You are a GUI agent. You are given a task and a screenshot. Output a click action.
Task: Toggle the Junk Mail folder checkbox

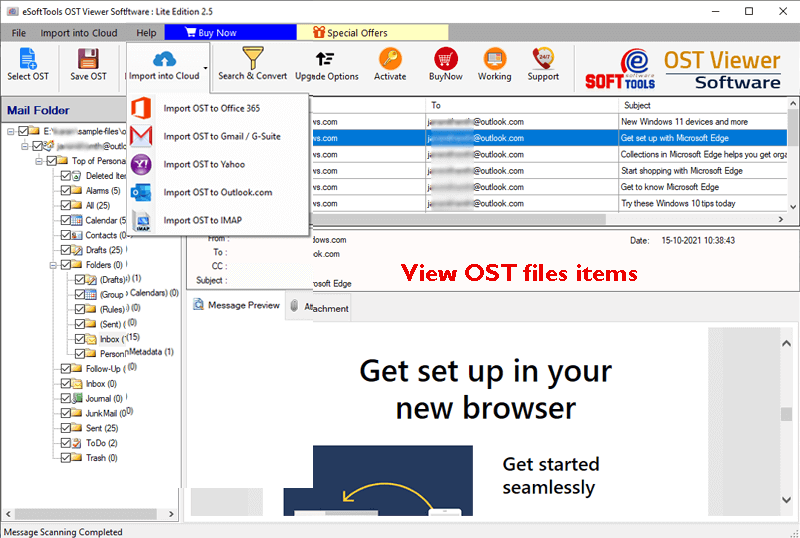click(x=65, y=413)
